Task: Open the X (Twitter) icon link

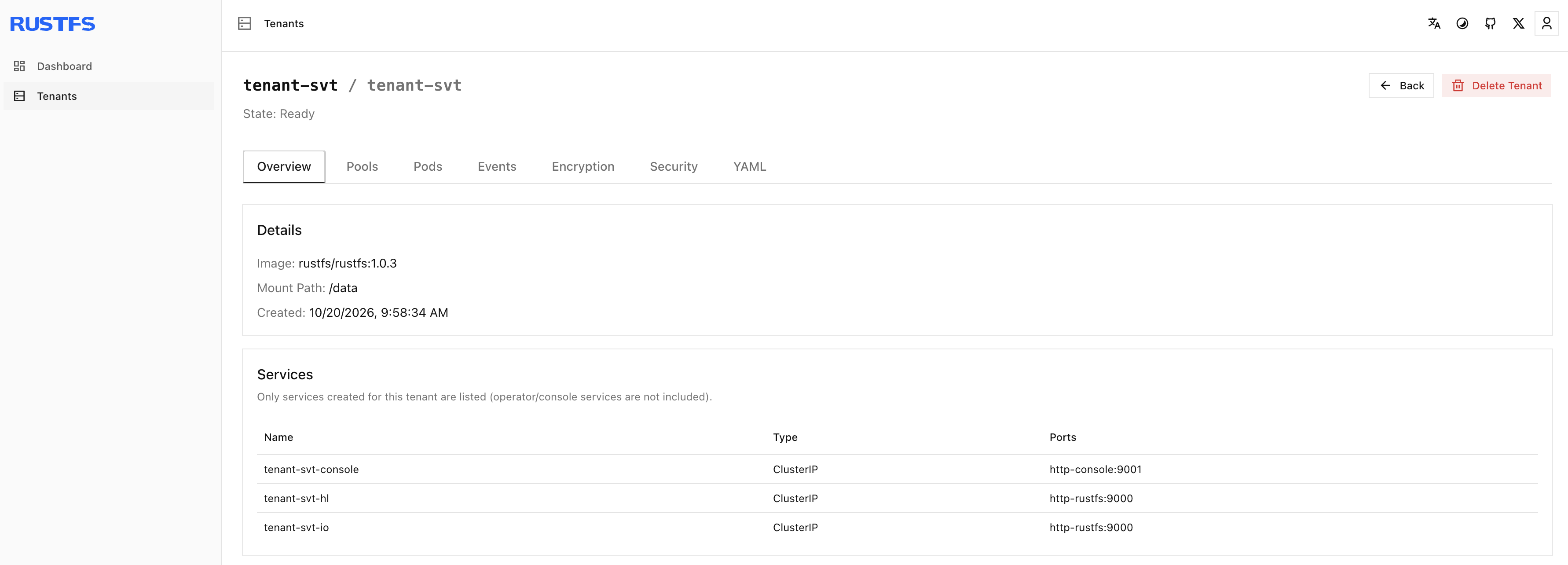Action: coord(1519,24)
